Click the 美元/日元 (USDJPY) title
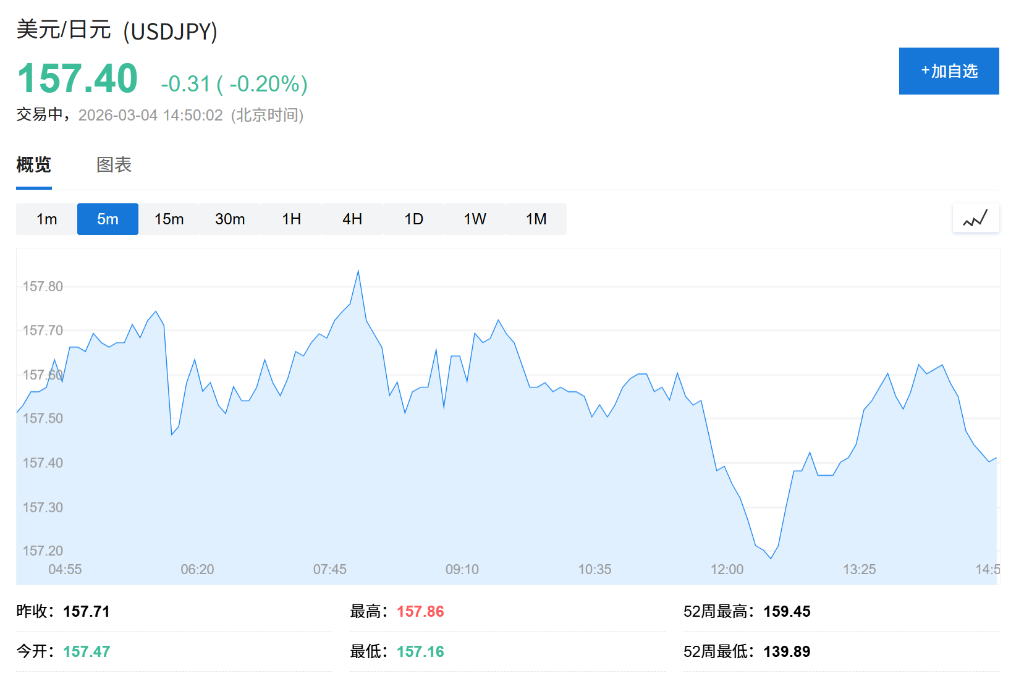This screenshot has width=1024, height=692. coord(117,31)
